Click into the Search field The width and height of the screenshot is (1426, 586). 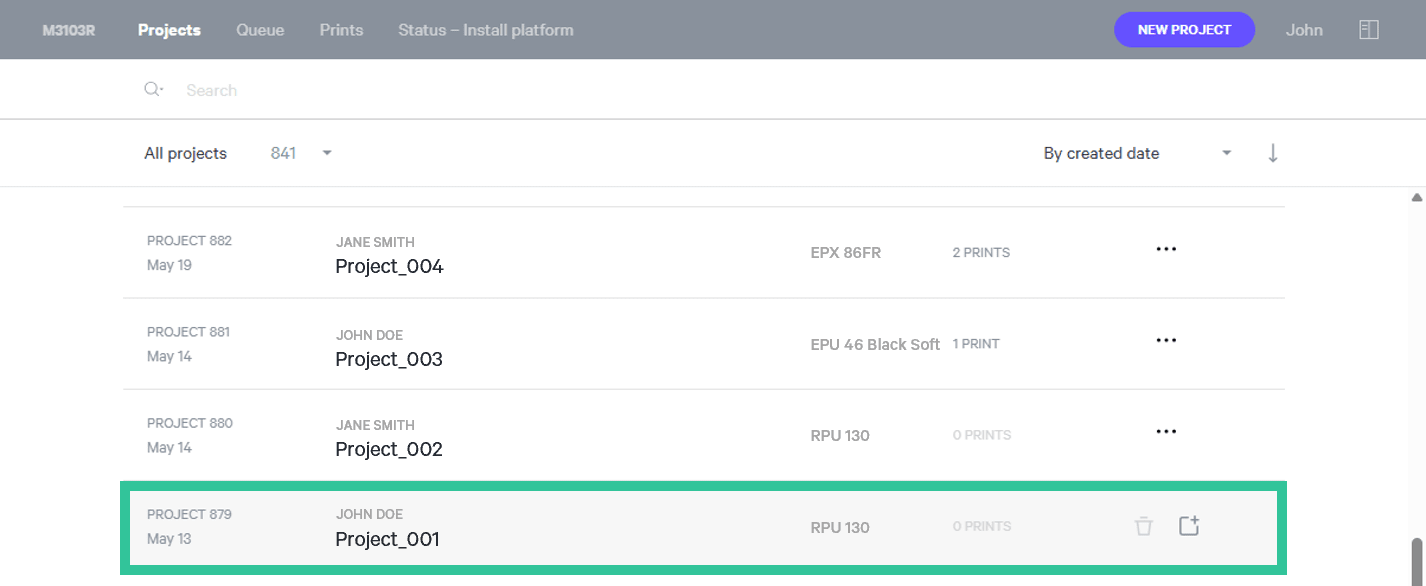coord(700,90)
